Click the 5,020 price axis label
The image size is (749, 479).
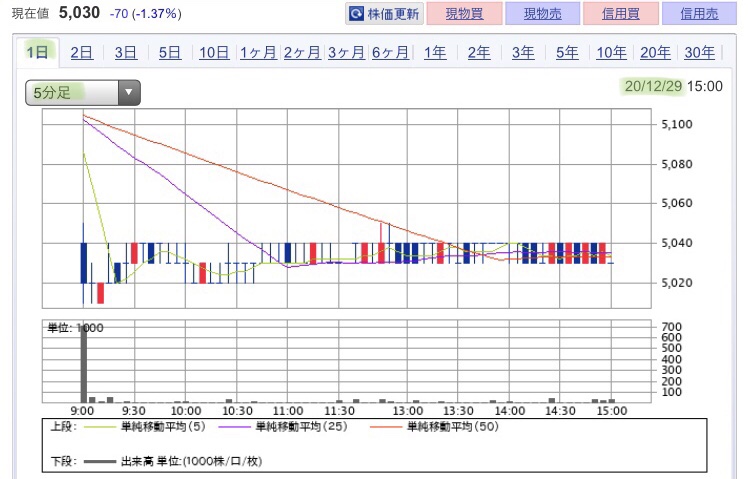pyautogui.click(x=677, y=283)
